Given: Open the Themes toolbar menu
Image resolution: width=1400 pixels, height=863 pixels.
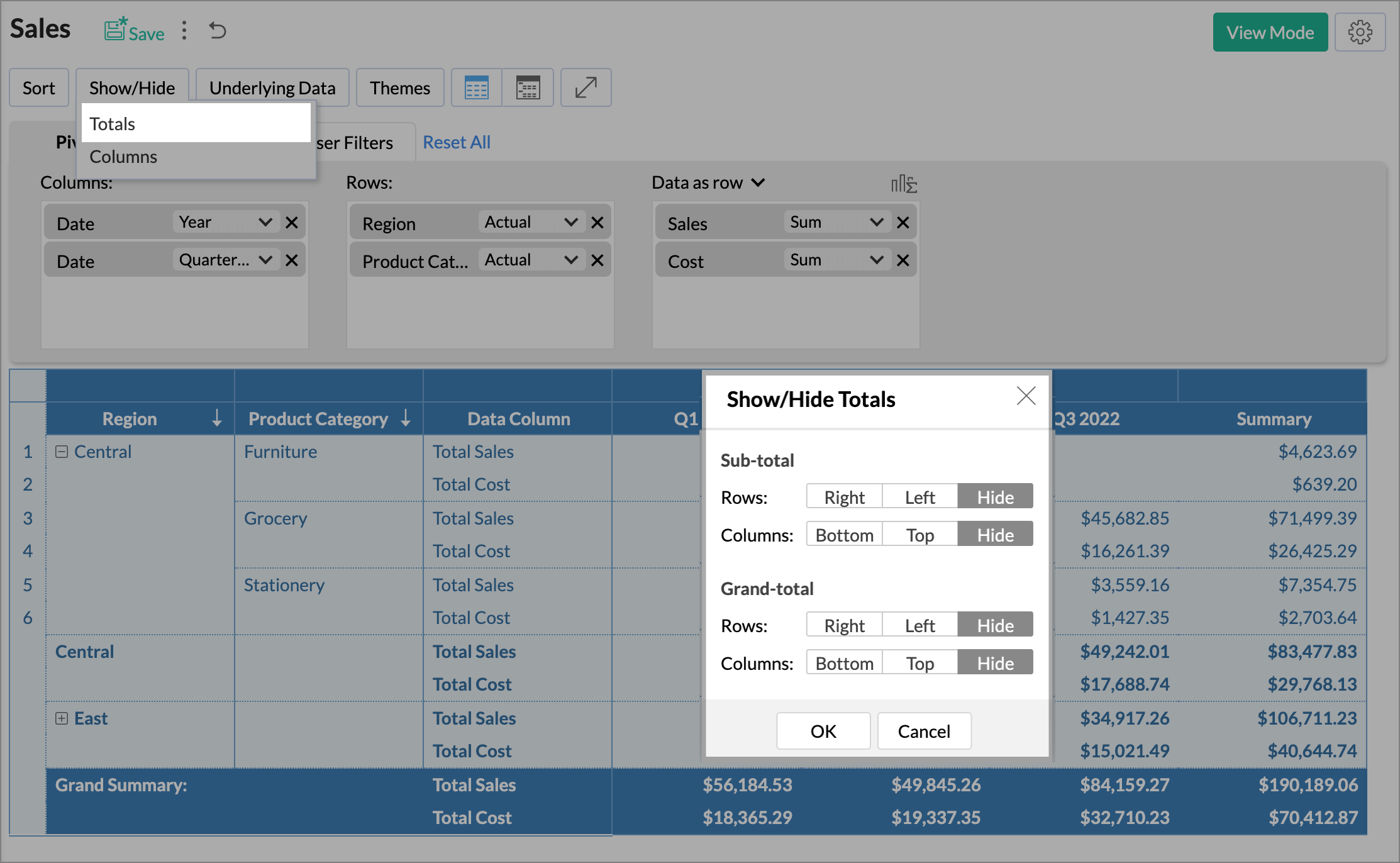Looking at the screenshot, I should pyautogui.click(x=400, y=87).
